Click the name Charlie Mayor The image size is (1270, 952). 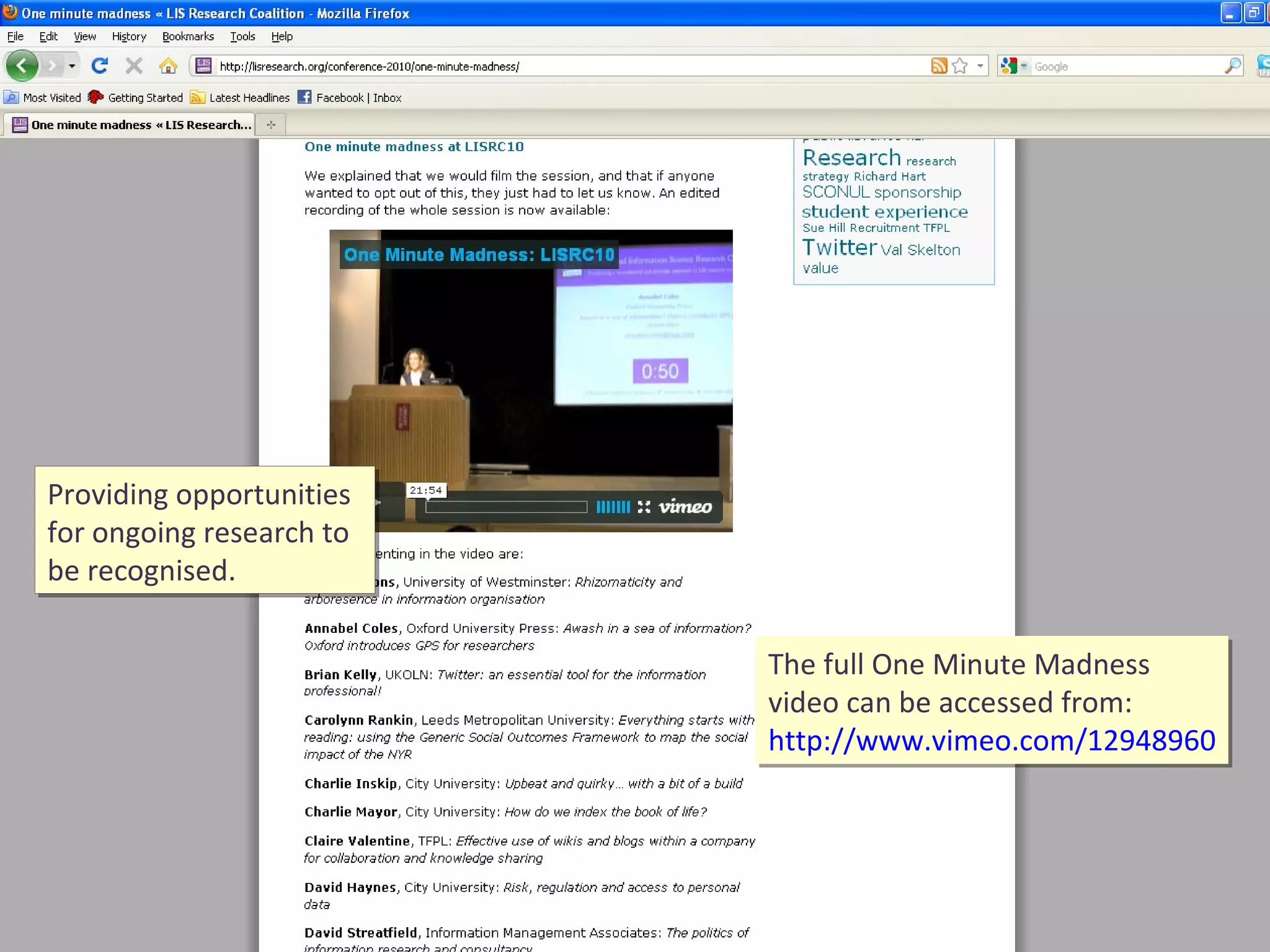tap(351, 812)
